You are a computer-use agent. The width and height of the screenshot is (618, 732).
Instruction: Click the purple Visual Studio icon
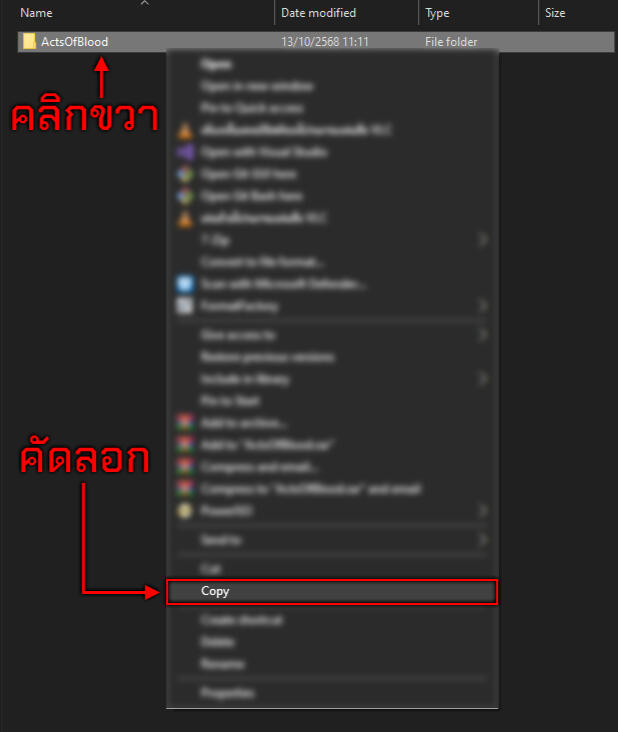click(185, 152)
